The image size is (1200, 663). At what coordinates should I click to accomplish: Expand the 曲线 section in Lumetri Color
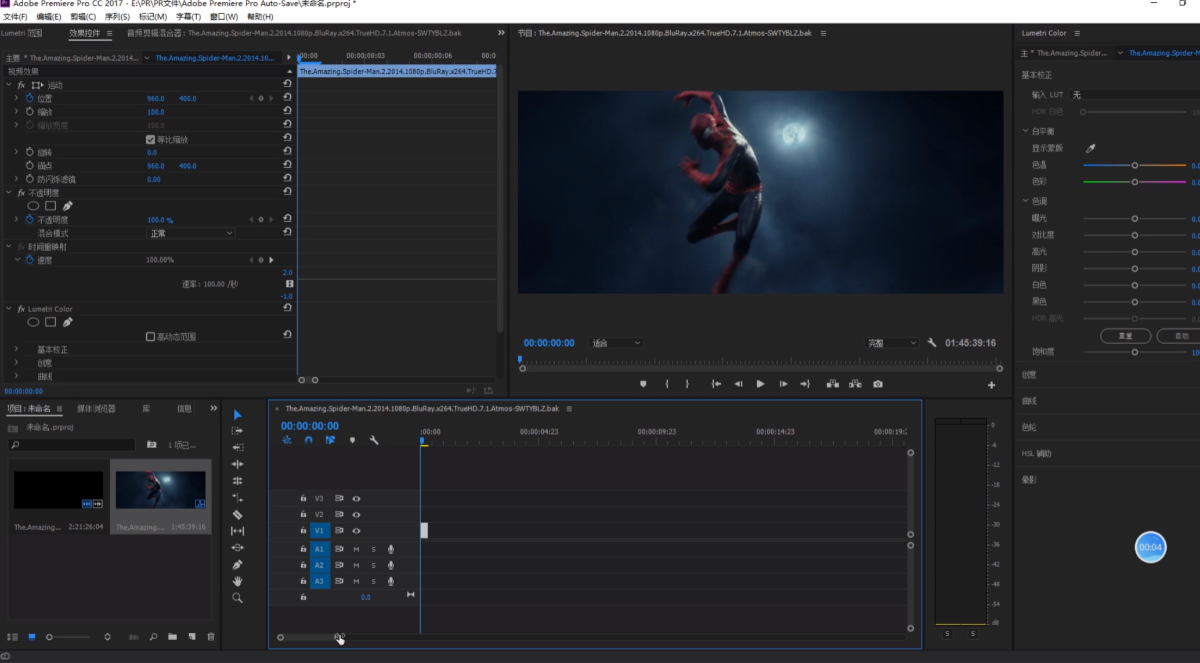[1029, 401]
